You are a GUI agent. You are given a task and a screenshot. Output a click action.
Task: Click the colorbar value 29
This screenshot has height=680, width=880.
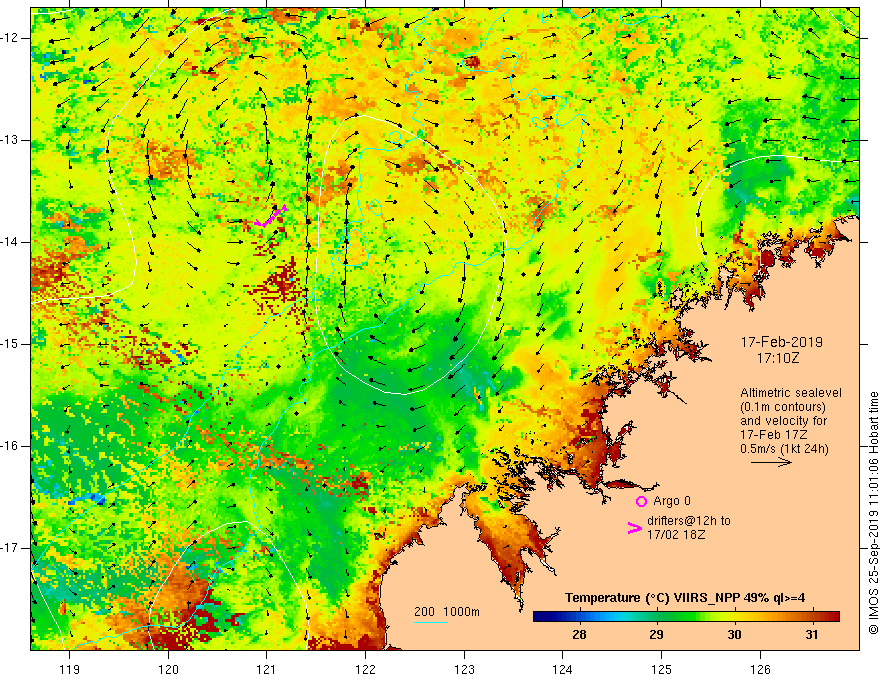[656, 635]
